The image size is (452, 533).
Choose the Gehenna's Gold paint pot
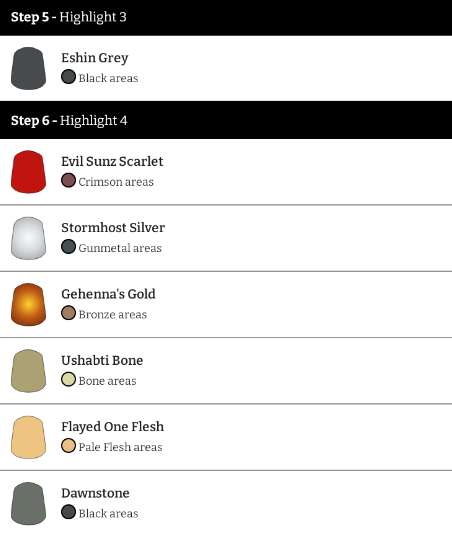(x=29, y=305)
